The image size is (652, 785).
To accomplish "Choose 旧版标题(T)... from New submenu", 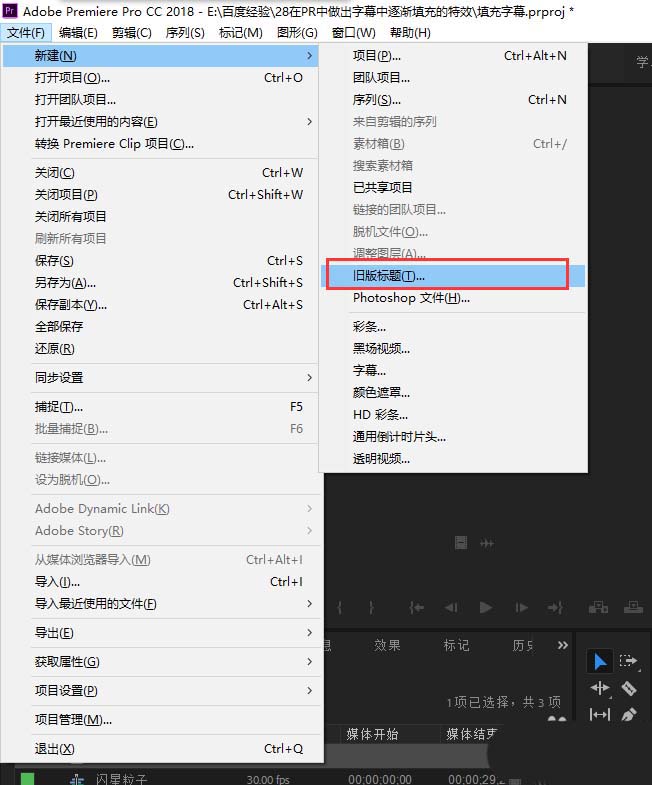I will pos(453,276).
